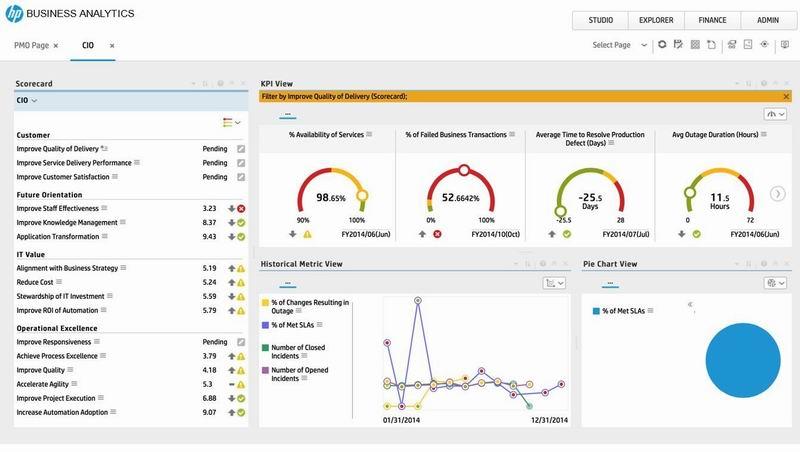800x452 pixels.
Task: Click the 9.07 score for Increase Automation Adoption
Action: [x=209, y=413]
